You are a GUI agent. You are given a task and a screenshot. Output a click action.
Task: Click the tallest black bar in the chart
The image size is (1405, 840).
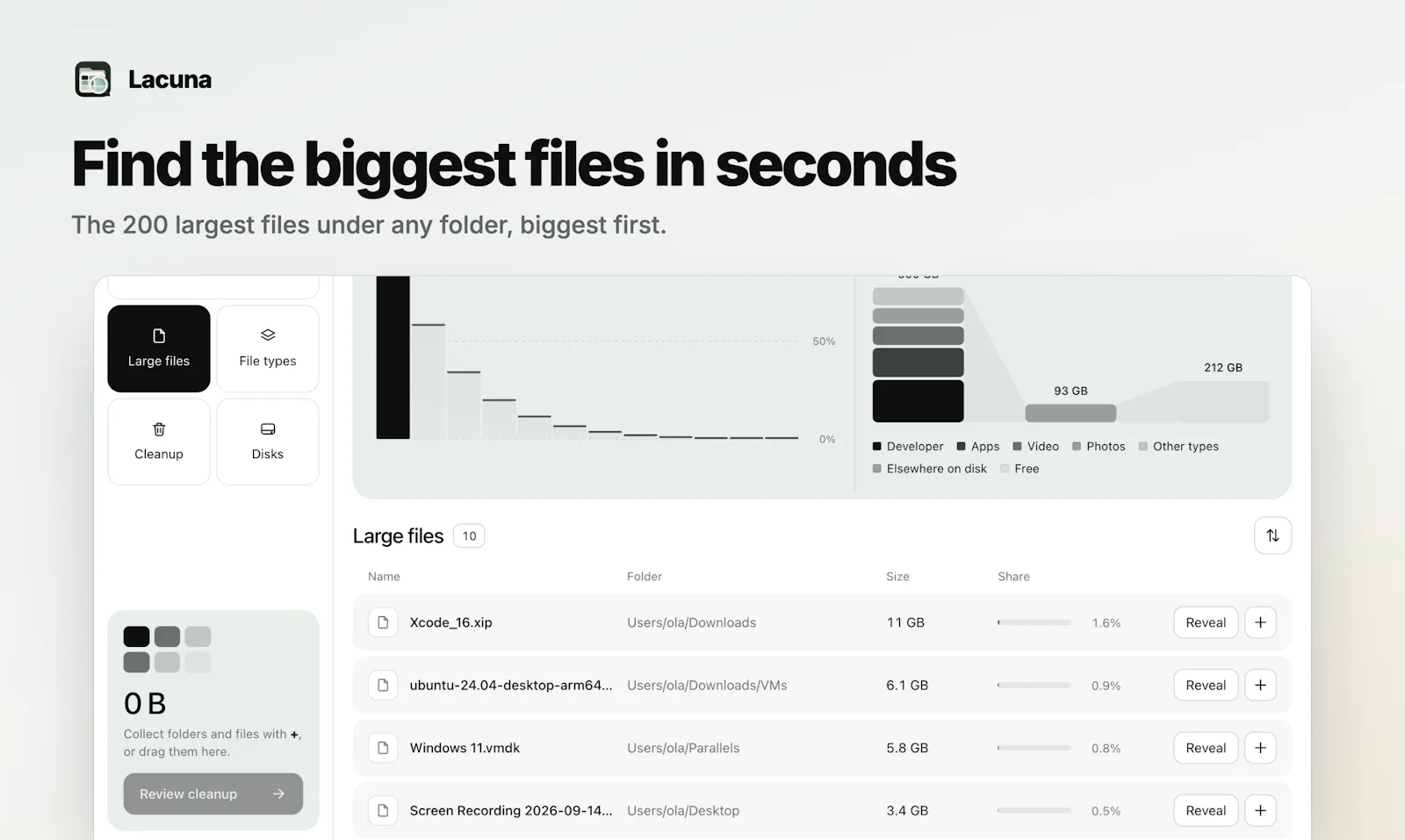click(x=393, y=357)
